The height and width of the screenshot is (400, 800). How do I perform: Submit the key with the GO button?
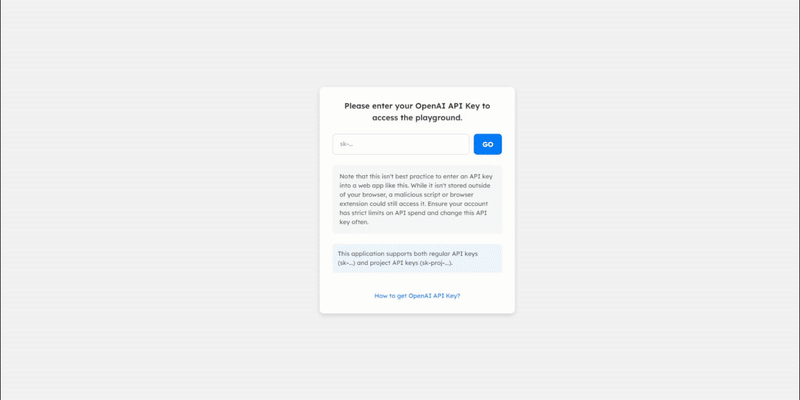pos(487,144)
